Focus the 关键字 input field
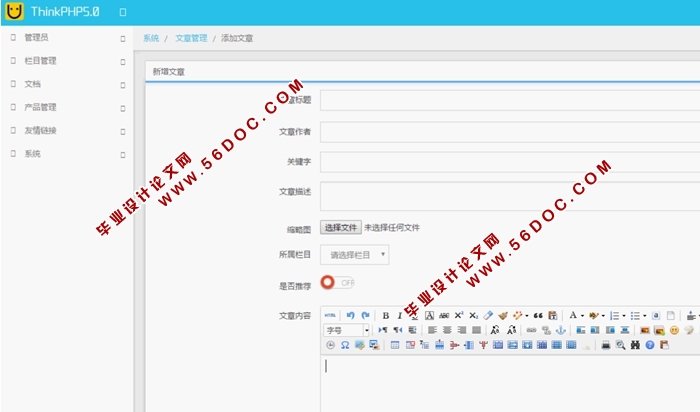The height and width of the screenshot is (412, 700). pos(510,162)
